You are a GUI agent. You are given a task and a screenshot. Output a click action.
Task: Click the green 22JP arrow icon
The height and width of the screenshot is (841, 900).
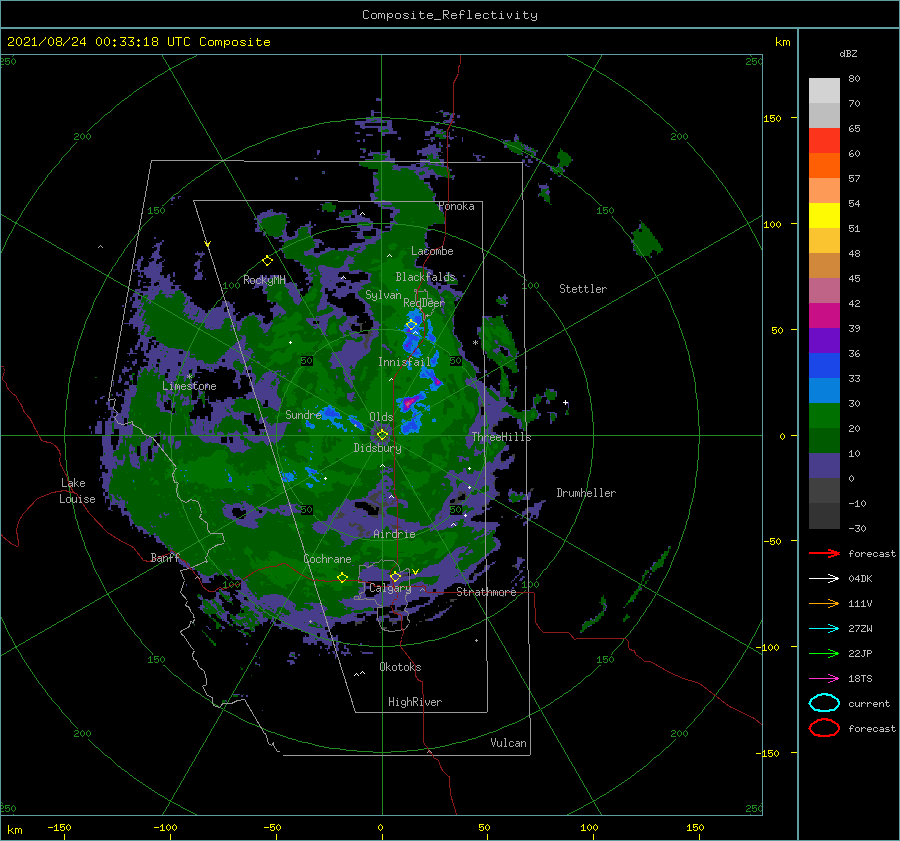[x=824, y=653]
